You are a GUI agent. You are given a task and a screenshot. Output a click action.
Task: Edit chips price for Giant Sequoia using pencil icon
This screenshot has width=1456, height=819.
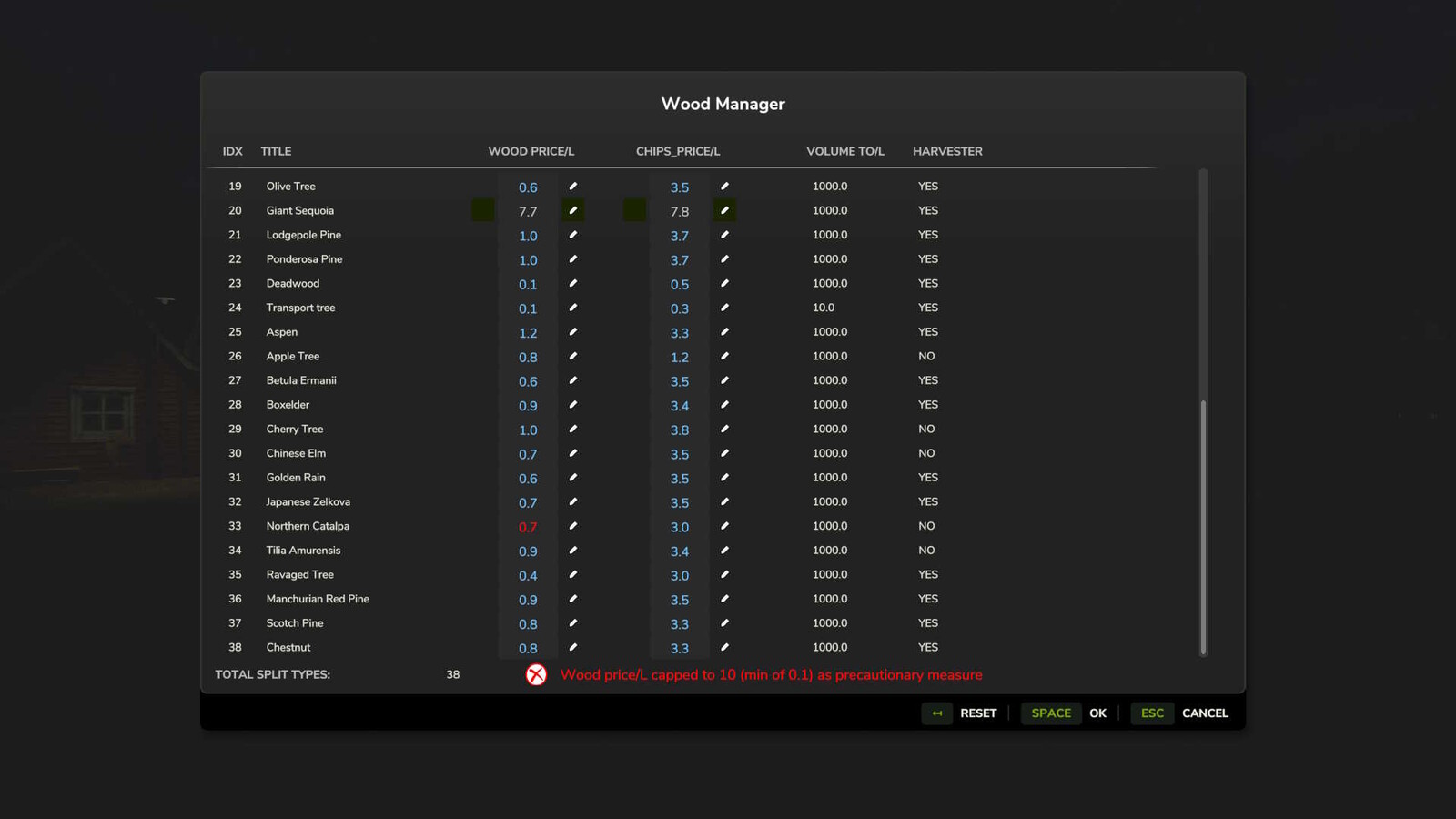click(724, 210)
